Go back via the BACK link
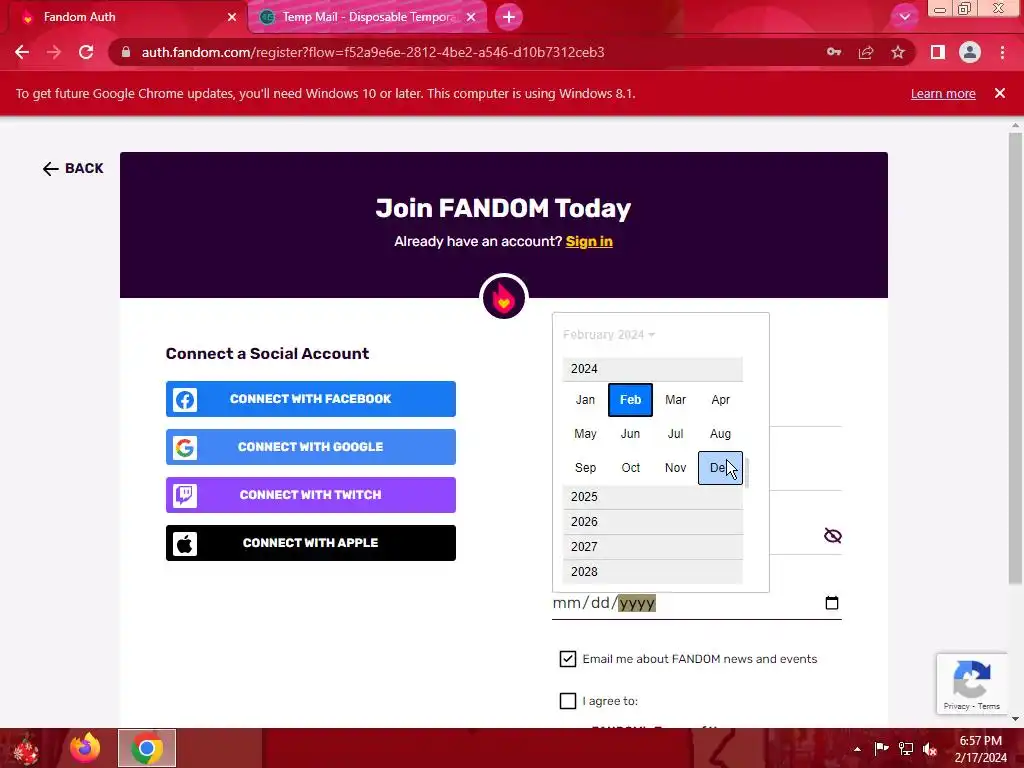Viewport: 1024px width, 768px height. pyautogui.click(x=73, y=168)
